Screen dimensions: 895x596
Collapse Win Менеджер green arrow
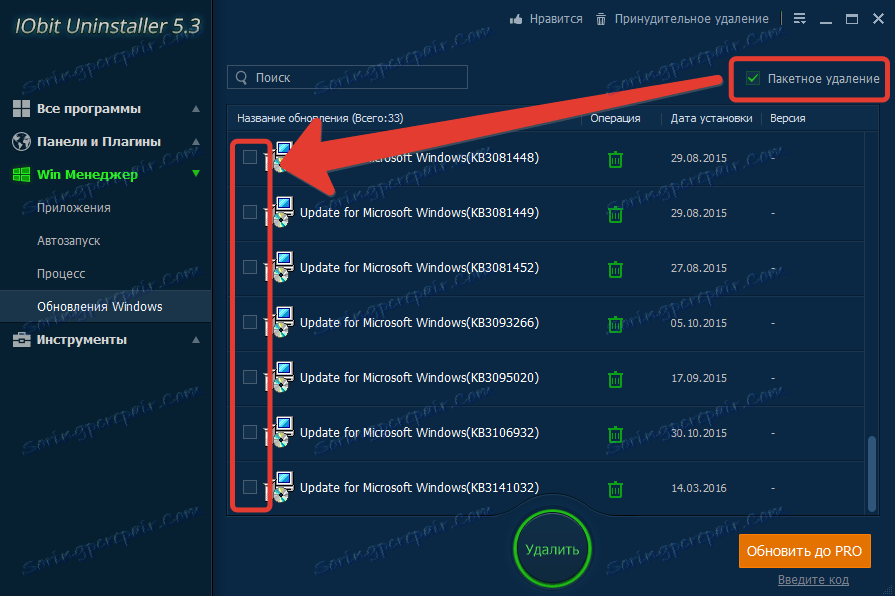click(196, 174)
